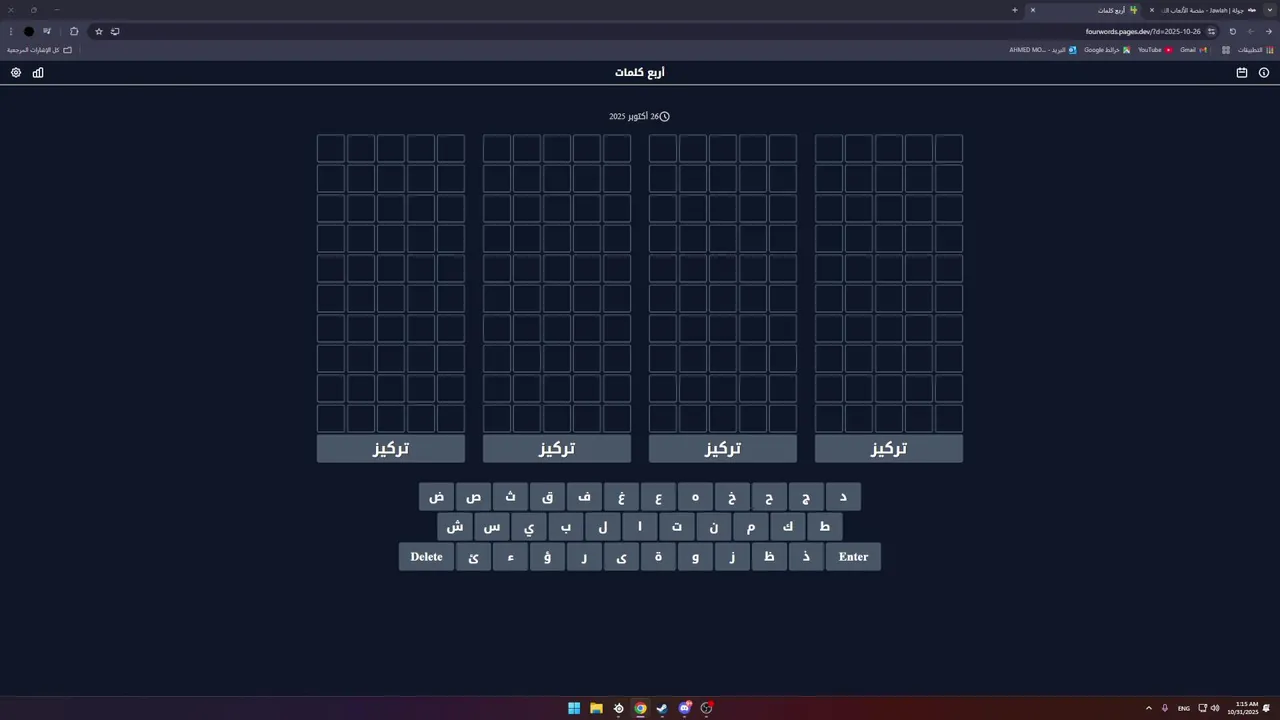1280x720 pixels.
Task: Open the كل الإشارات المرجعية bookmarks folder
Action: (x=40, y=50)
